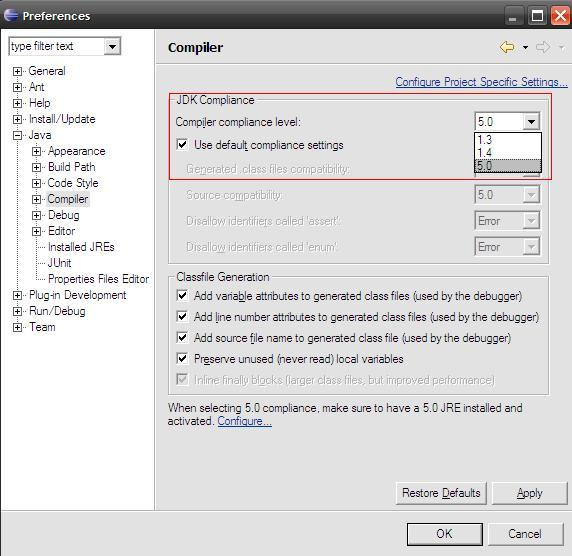The width and height of the screenshot is (572, 556).
Task: Open forward history dropdown arrow
Action: [561, 47]
